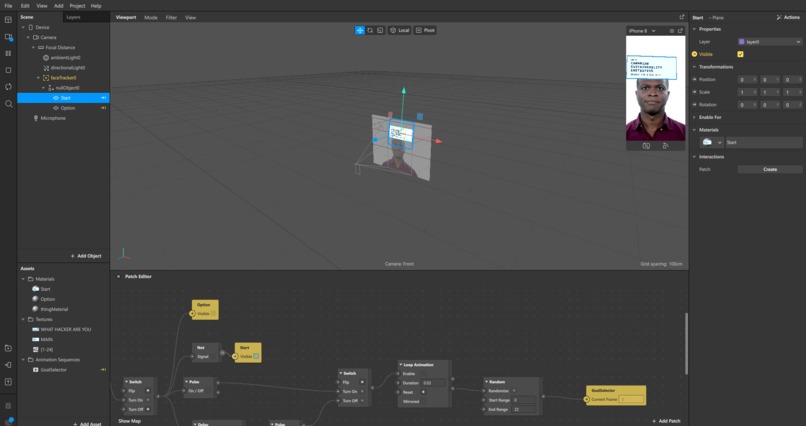The height and width of the screenshot is (426, 806).
Task: Toggle Pivot mode button
Action: tap(426, 30)
